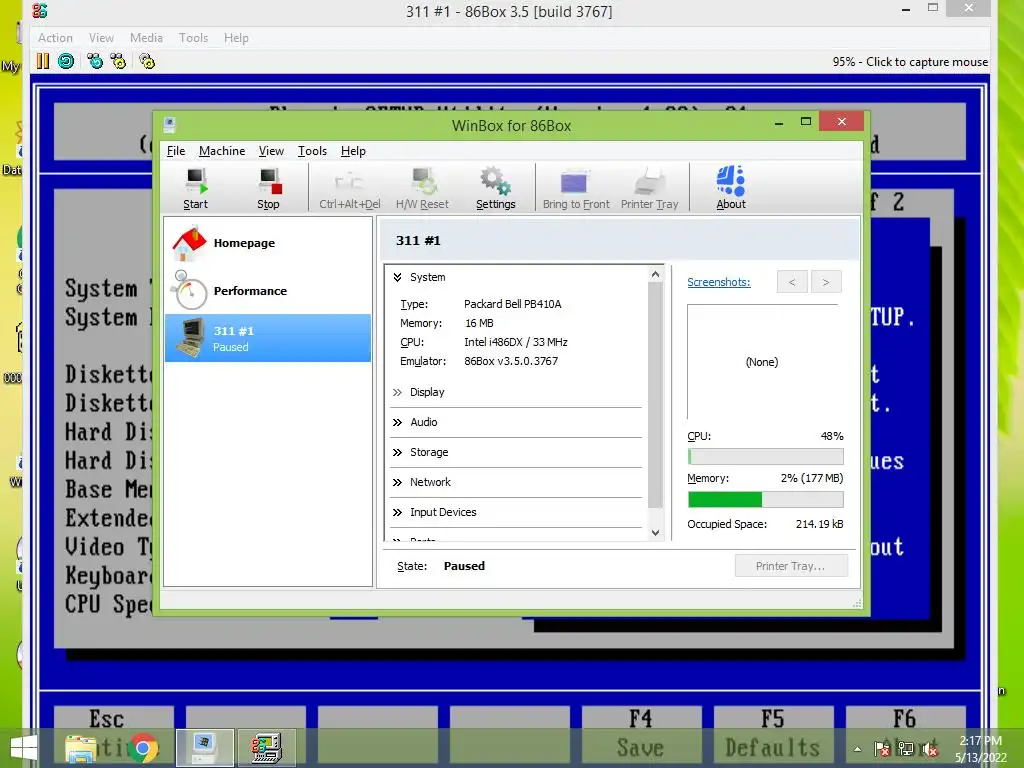Expand the Storage section
The image size is (1024, 768).
[397, 453]
